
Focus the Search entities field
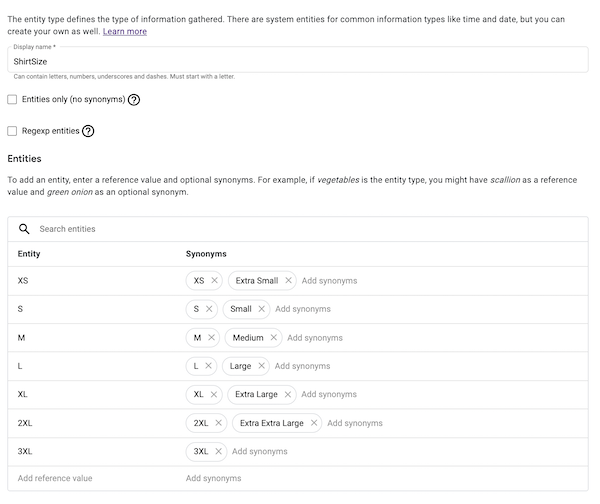point(300,229)
